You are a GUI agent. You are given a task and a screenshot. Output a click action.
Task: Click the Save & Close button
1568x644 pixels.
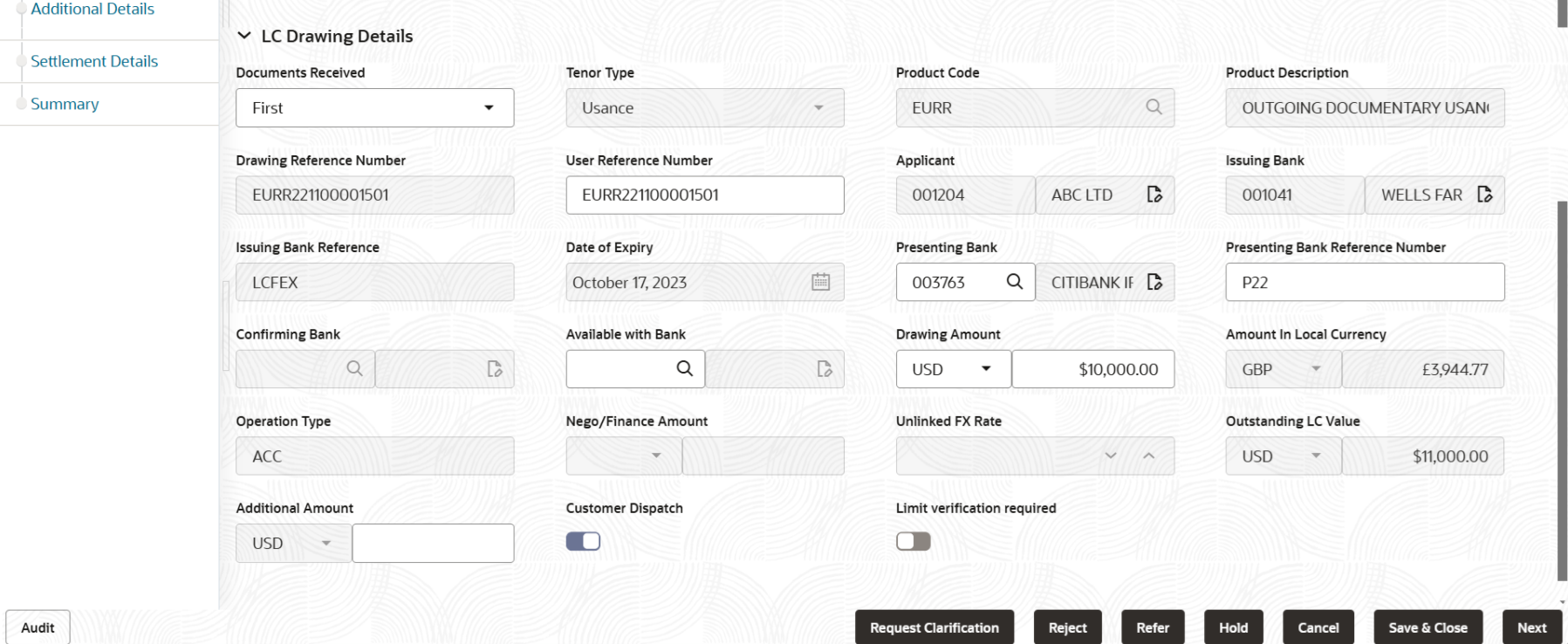1428,627
